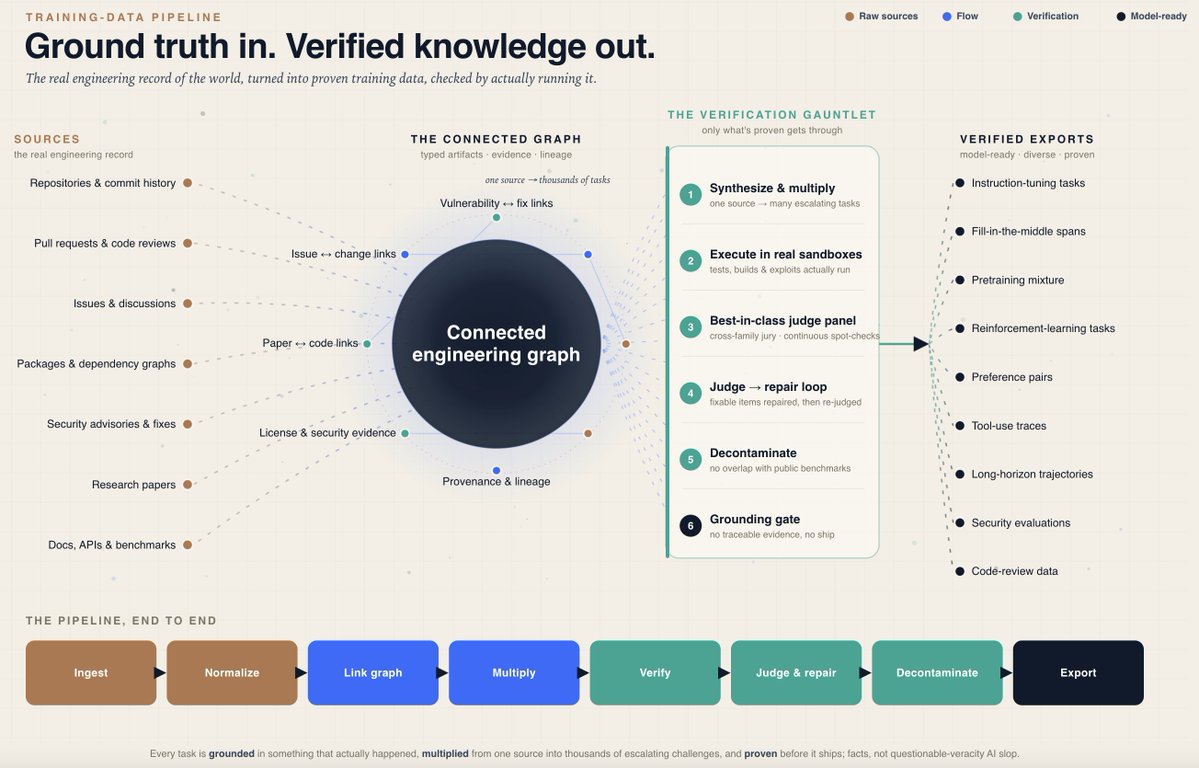The image size is (1199, 768).
Task: Click 'Docs, APIs & benchmarks' label
Action: [x=112, y=545]
